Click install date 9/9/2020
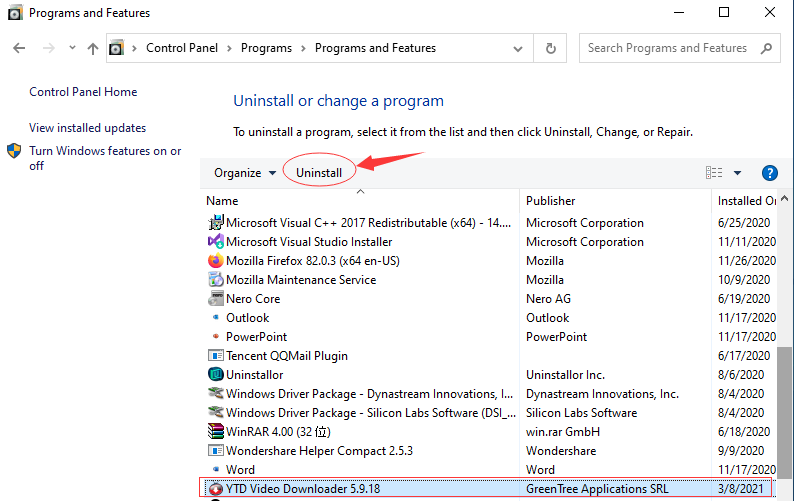Screen dimensions: 794x501 click(741, 451)
